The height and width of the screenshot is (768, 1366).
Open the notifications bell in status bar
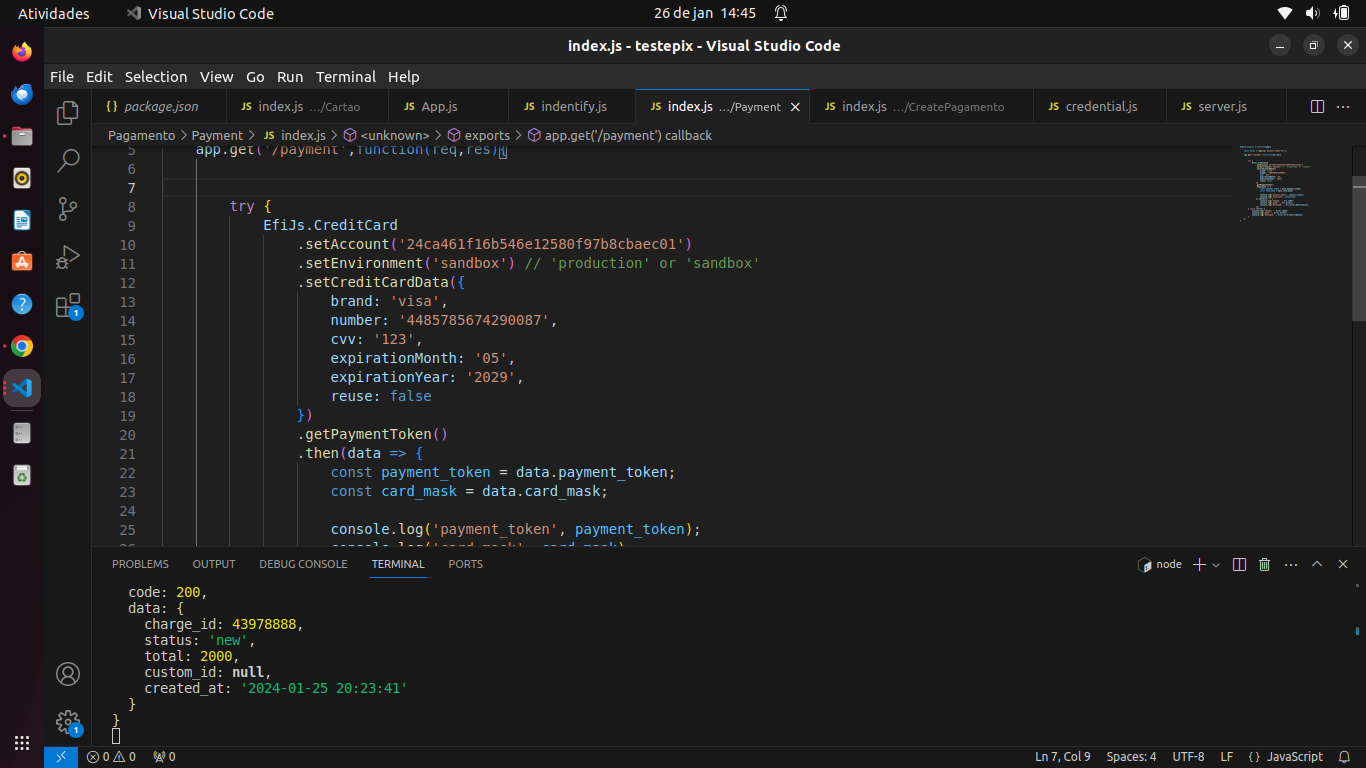[1345, 757]
